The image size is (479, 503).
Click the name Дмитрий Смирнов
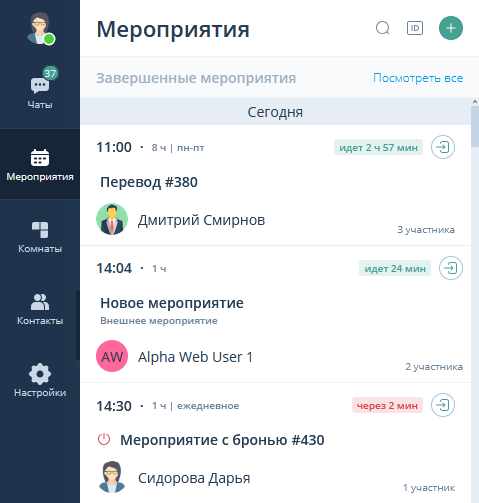pos(202,220)
